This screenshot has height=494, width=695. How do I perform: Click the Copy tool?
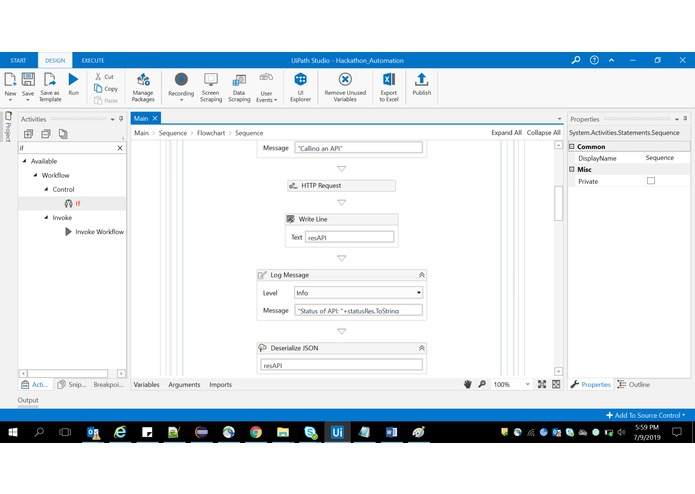pyautogui.click(x=106, y=89)
